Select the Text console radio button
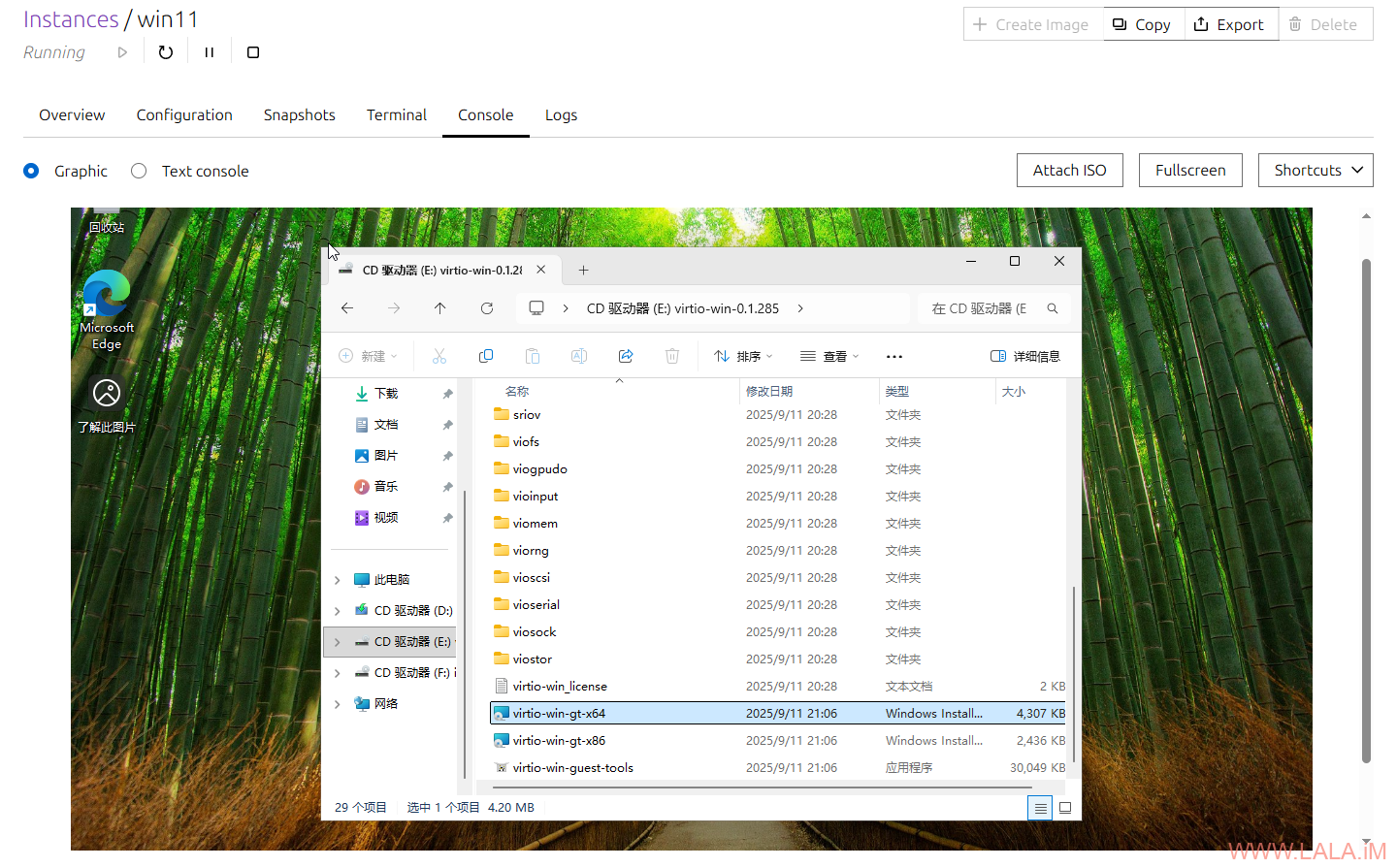Image resolution: width=1397 pixels, height=868 pixels. 139,171
